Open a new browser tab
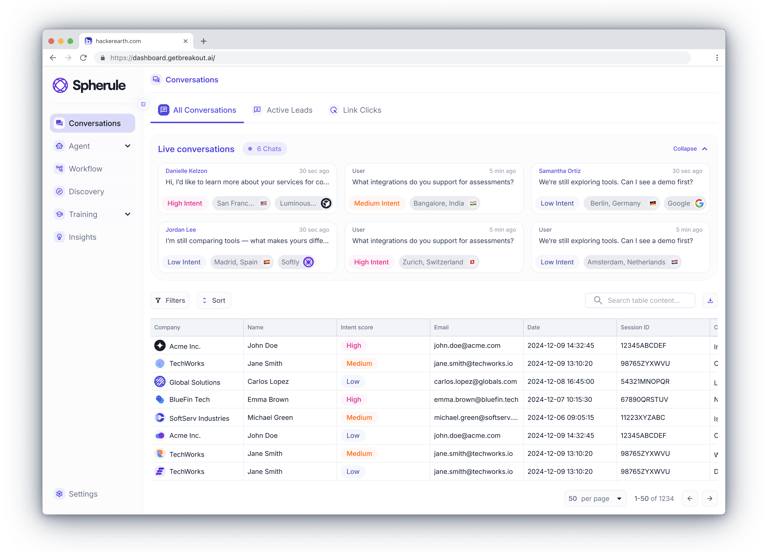 point(203,41)
